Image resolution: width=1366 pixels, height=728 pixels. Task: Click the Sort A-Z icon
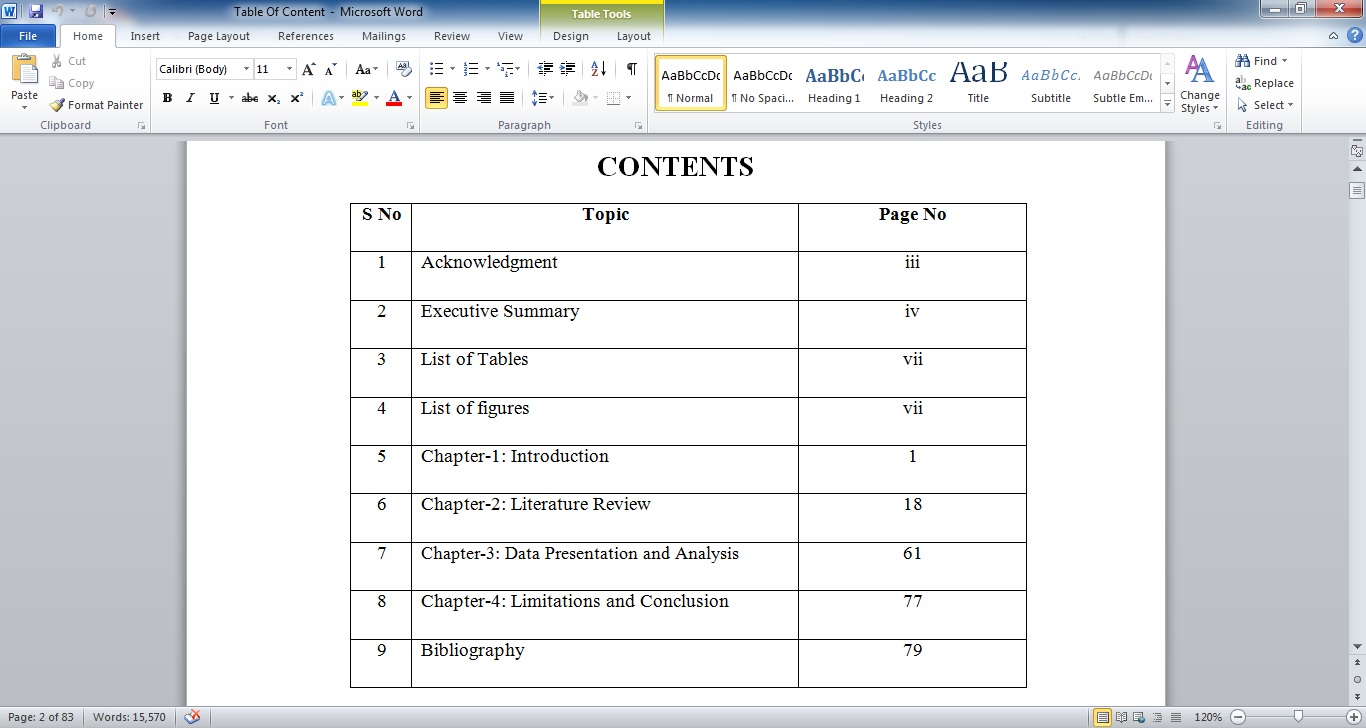599,69
